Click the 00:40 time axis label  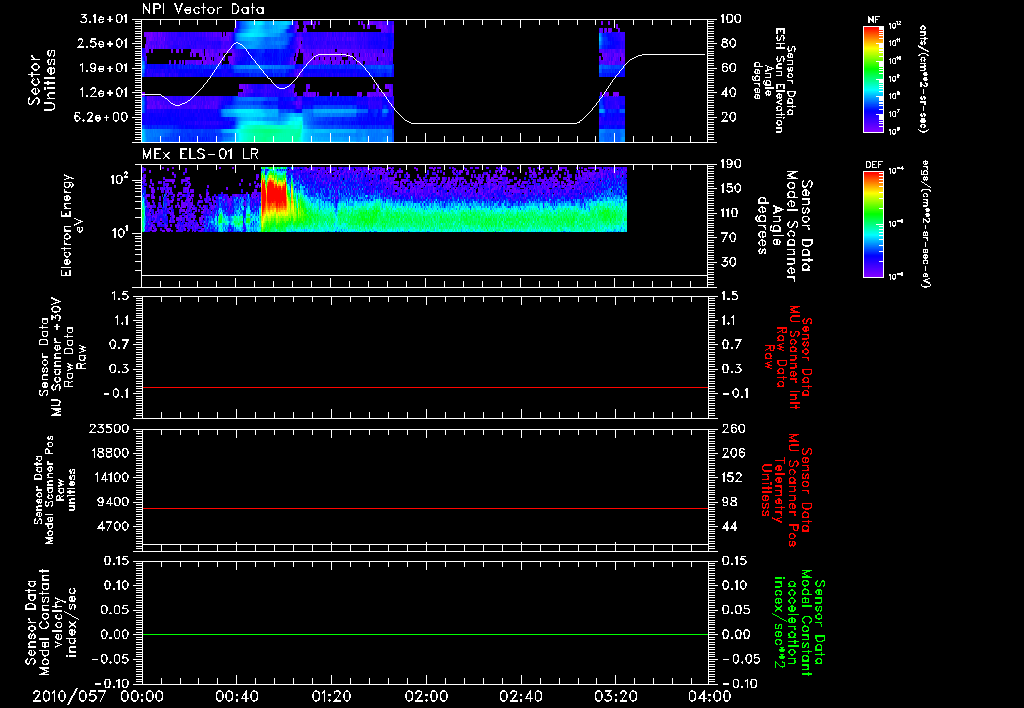coord(236,696)
